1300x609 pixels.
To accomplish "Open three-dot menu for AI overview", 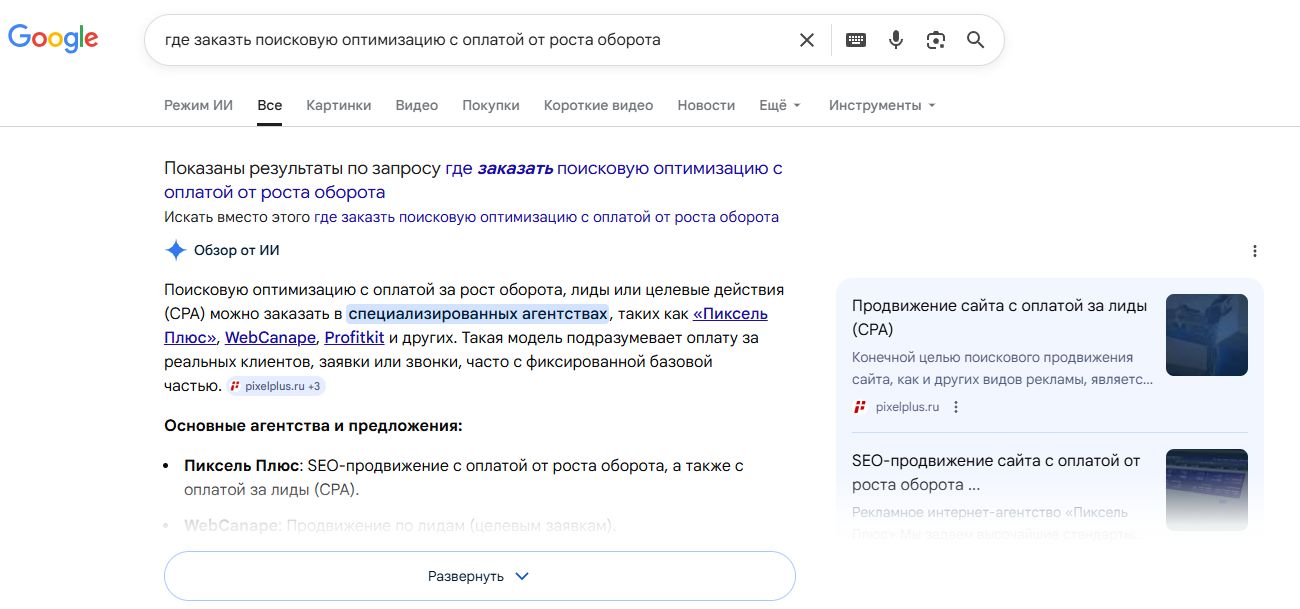I will pyautogui.click(x=1255, y=251).
